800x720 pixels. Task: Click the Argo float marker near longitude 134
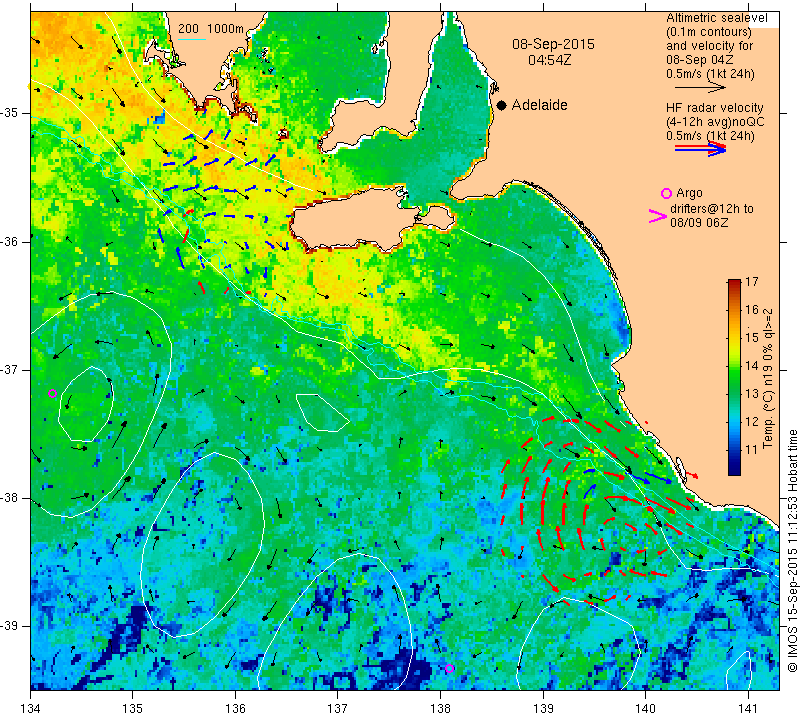(52, 393)
